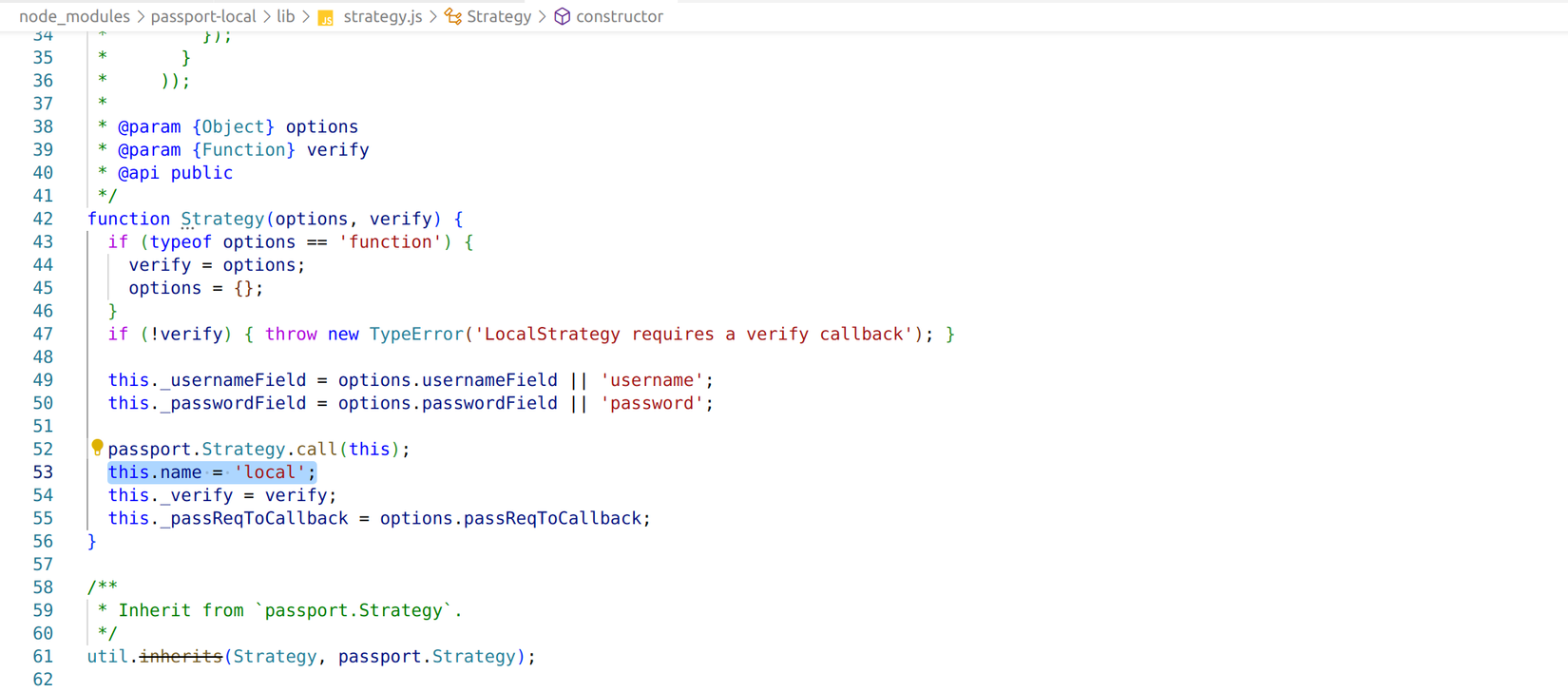Click the constructor cube icon in breadcrumb
This screenshot has height=692, width=1568.
[x=563, y=16]
